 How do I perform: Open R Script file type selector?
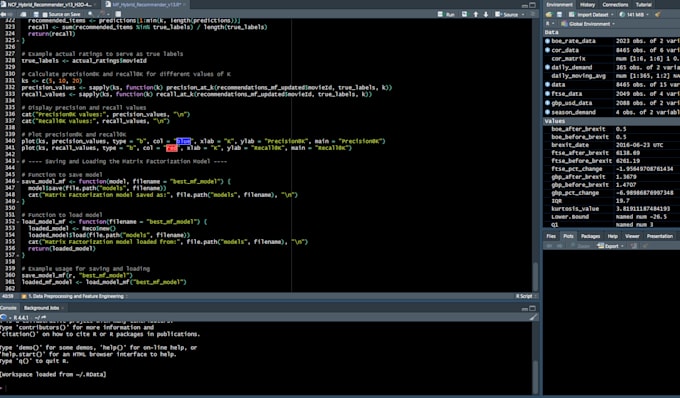pyautogui.click(x=525, y=296)
